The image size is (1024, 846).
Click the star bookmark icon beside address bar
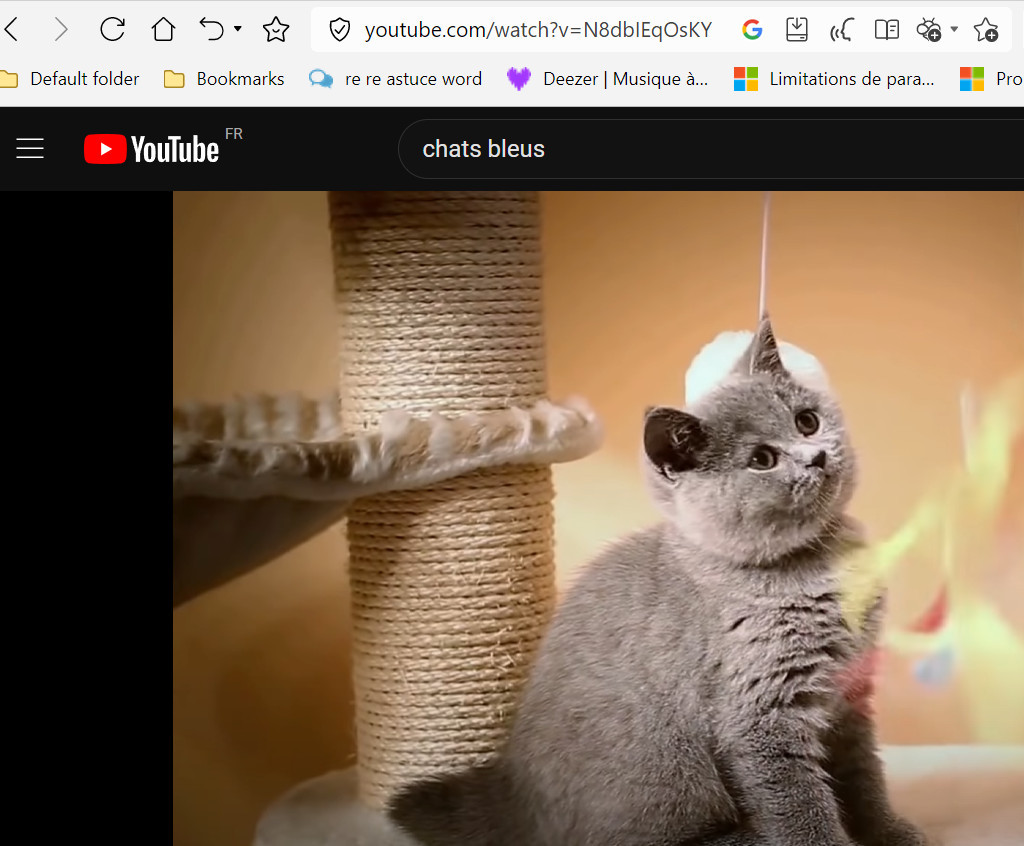[x=275, y=30]
